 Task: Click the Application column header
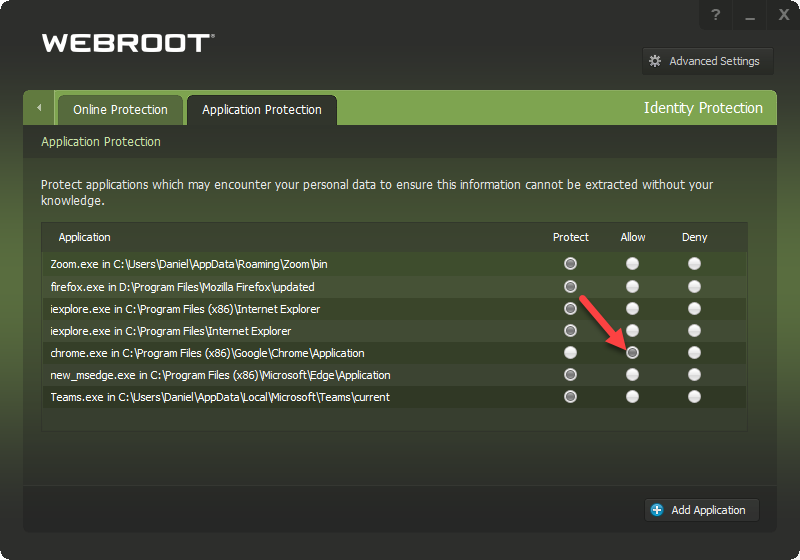point(84,237)
